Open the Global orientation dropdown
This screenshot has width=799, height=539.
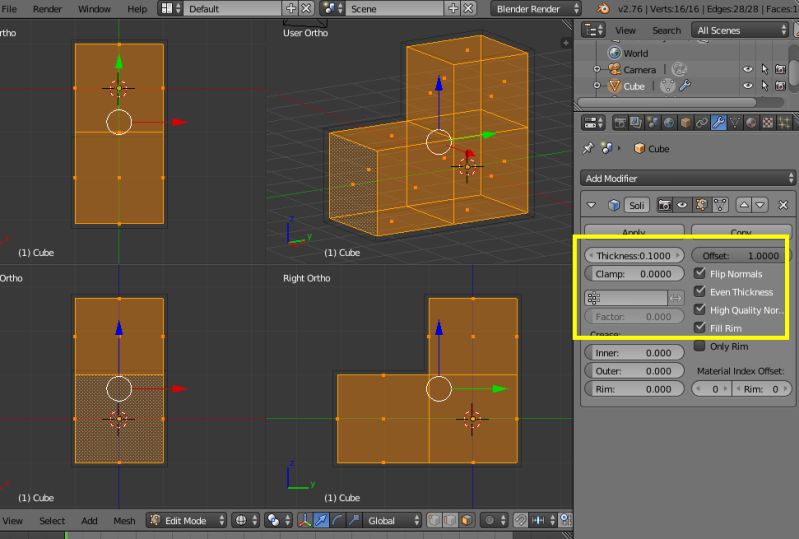[392, 520]
